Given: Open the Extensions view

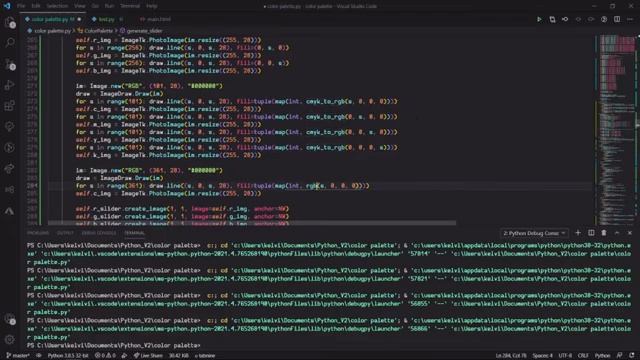Looking at the screenshot, I should [10, 106].
